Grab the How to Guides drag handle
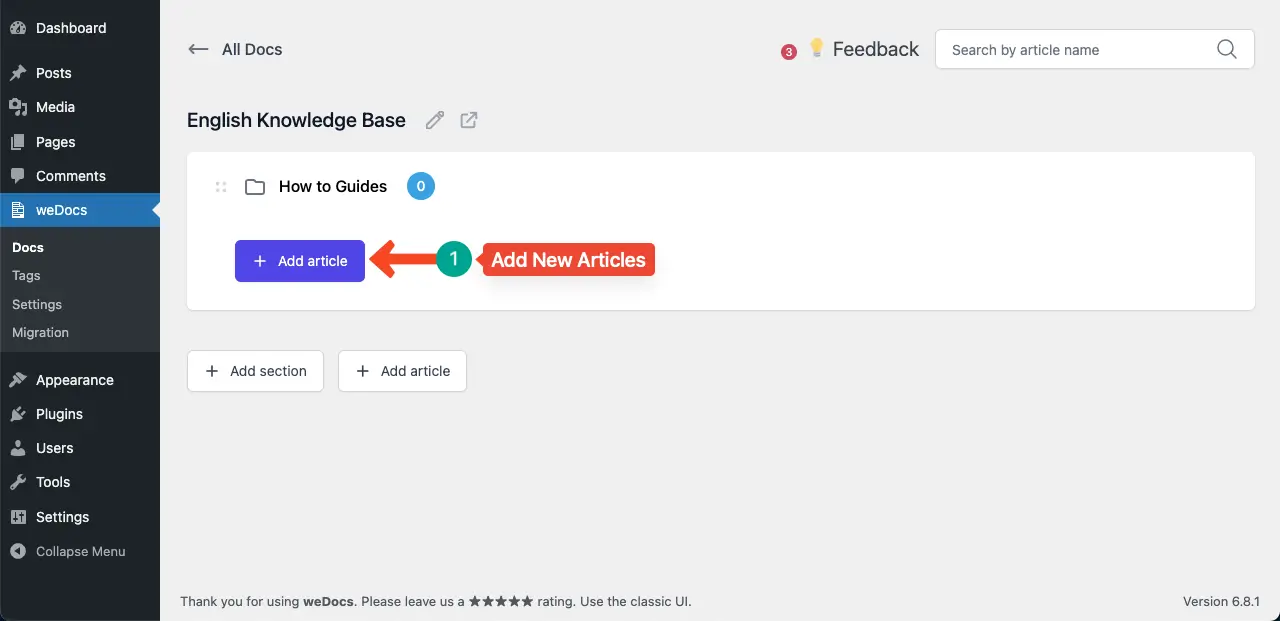This screenshot has width=1280, height=621. point(221,186)
